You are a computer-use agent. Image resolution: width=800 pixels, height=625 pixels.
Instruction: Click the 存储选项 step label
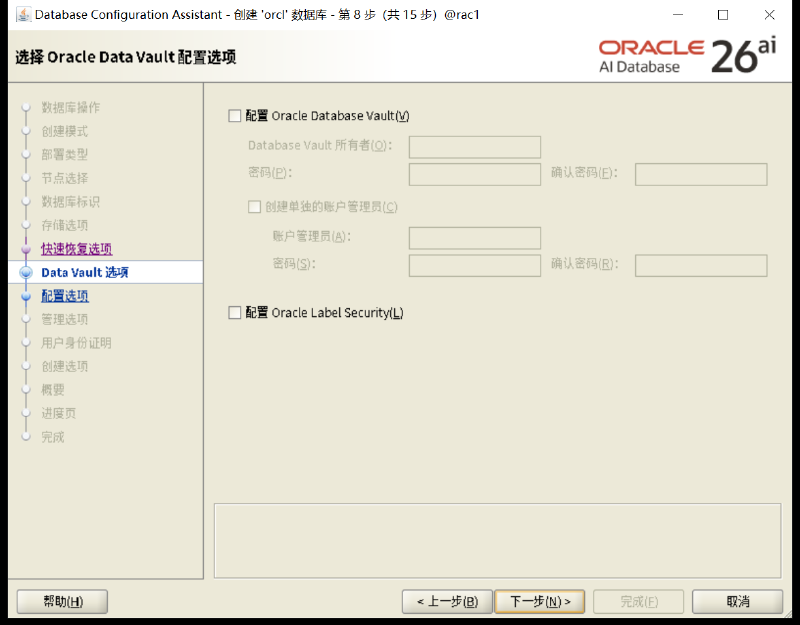(x=65, y=225)
